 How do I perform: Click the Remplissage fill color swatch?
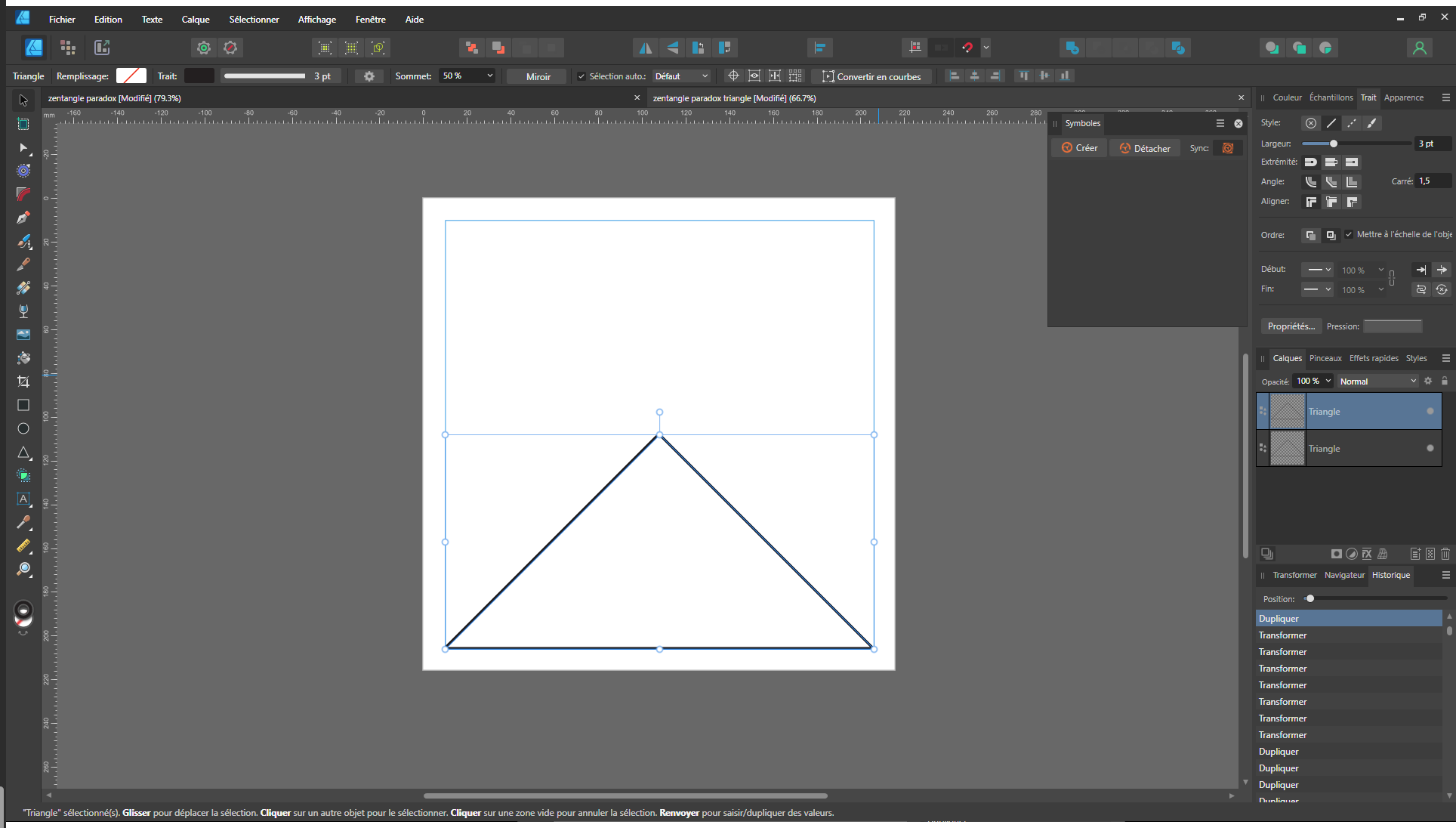tap(131, 76)
